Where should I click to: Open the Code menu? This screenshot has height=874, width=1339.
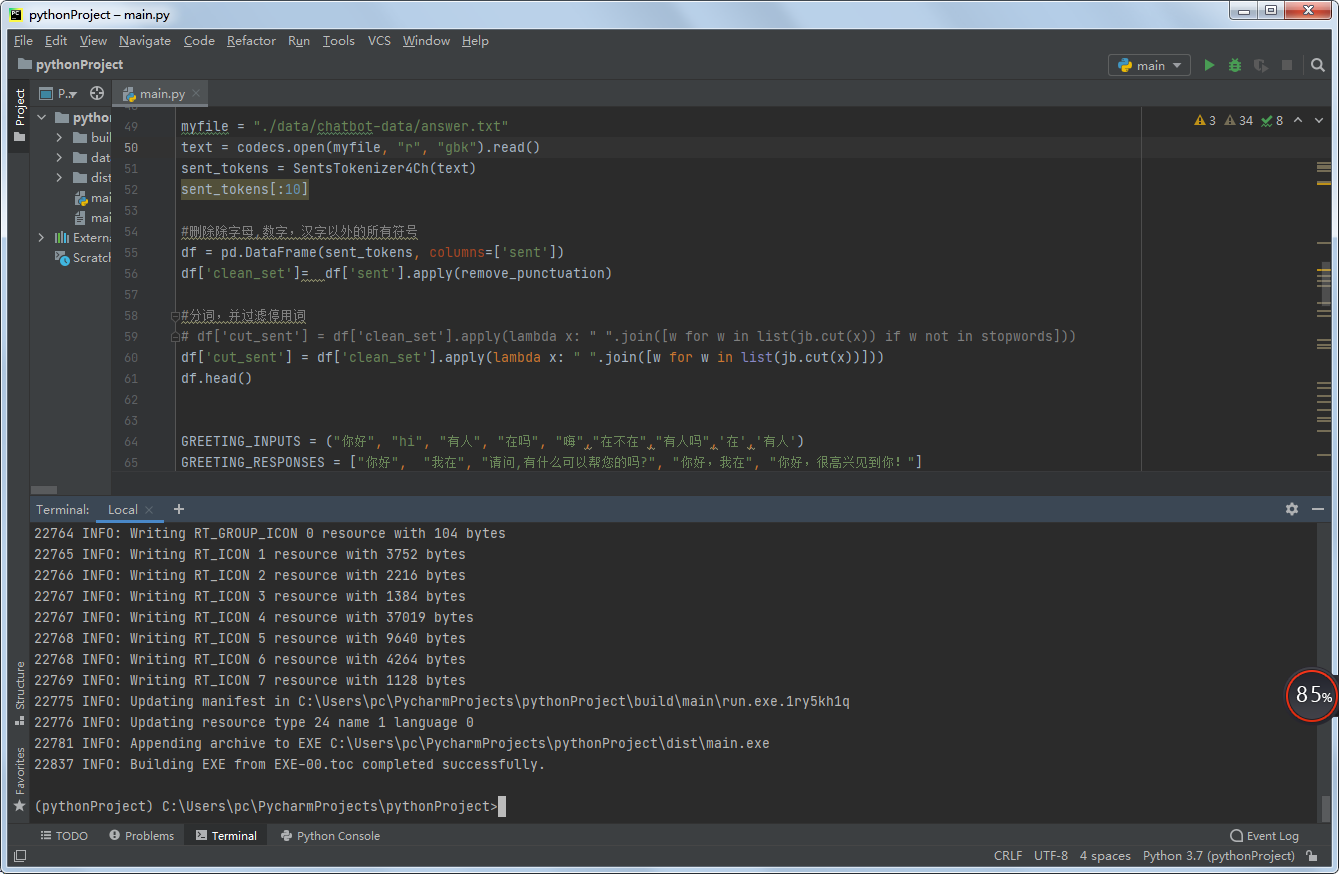(x=199, y=41)
